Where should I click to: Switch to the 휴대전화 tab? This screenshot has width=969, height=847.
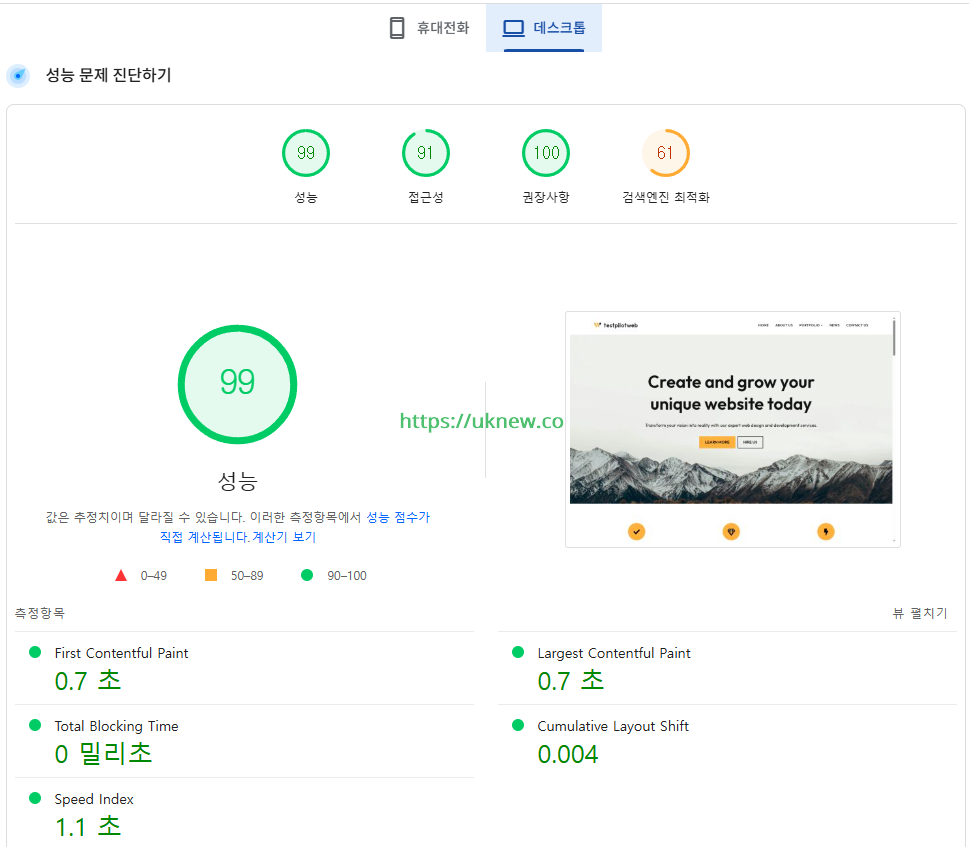428,27
